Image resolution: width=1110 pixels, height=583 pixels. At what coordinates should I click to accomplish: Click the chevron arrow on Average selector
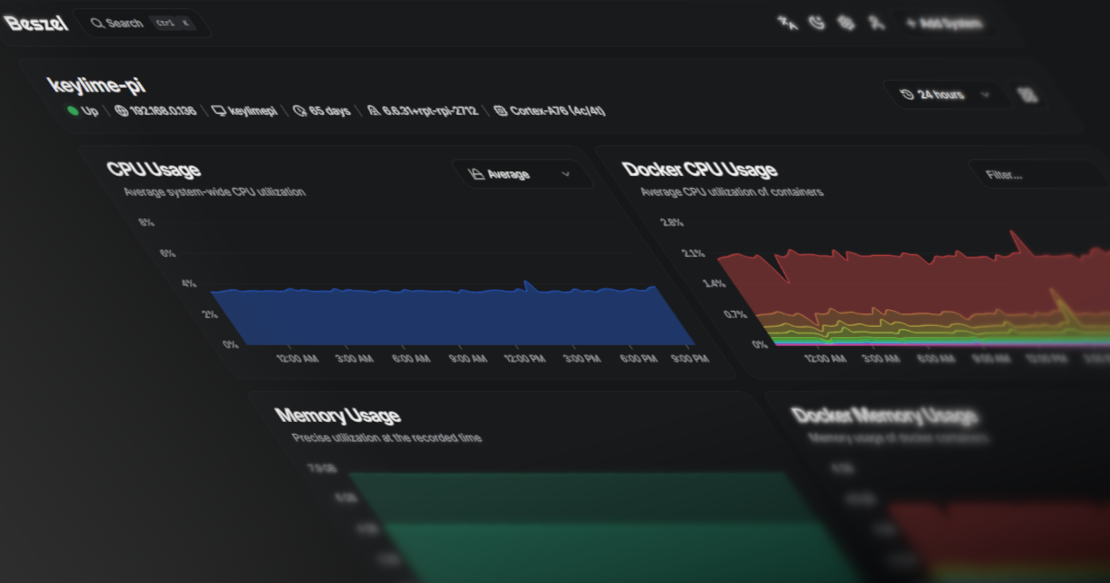tap(566, 174)
